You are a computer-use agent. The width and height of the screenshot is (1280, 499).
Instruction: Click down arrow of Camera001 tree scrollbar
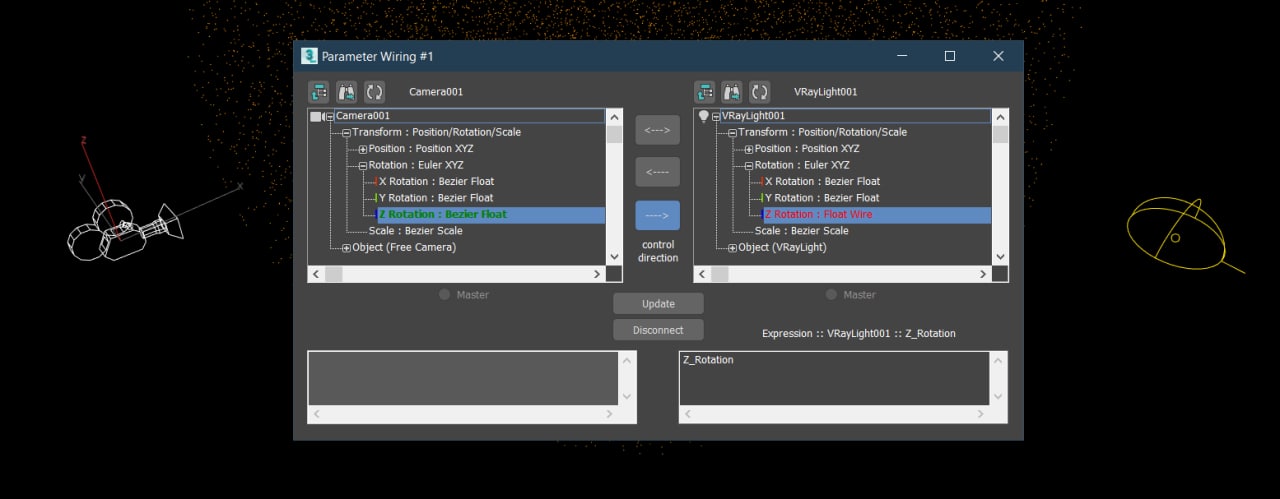pyautogui.click(x=614, y=257)
